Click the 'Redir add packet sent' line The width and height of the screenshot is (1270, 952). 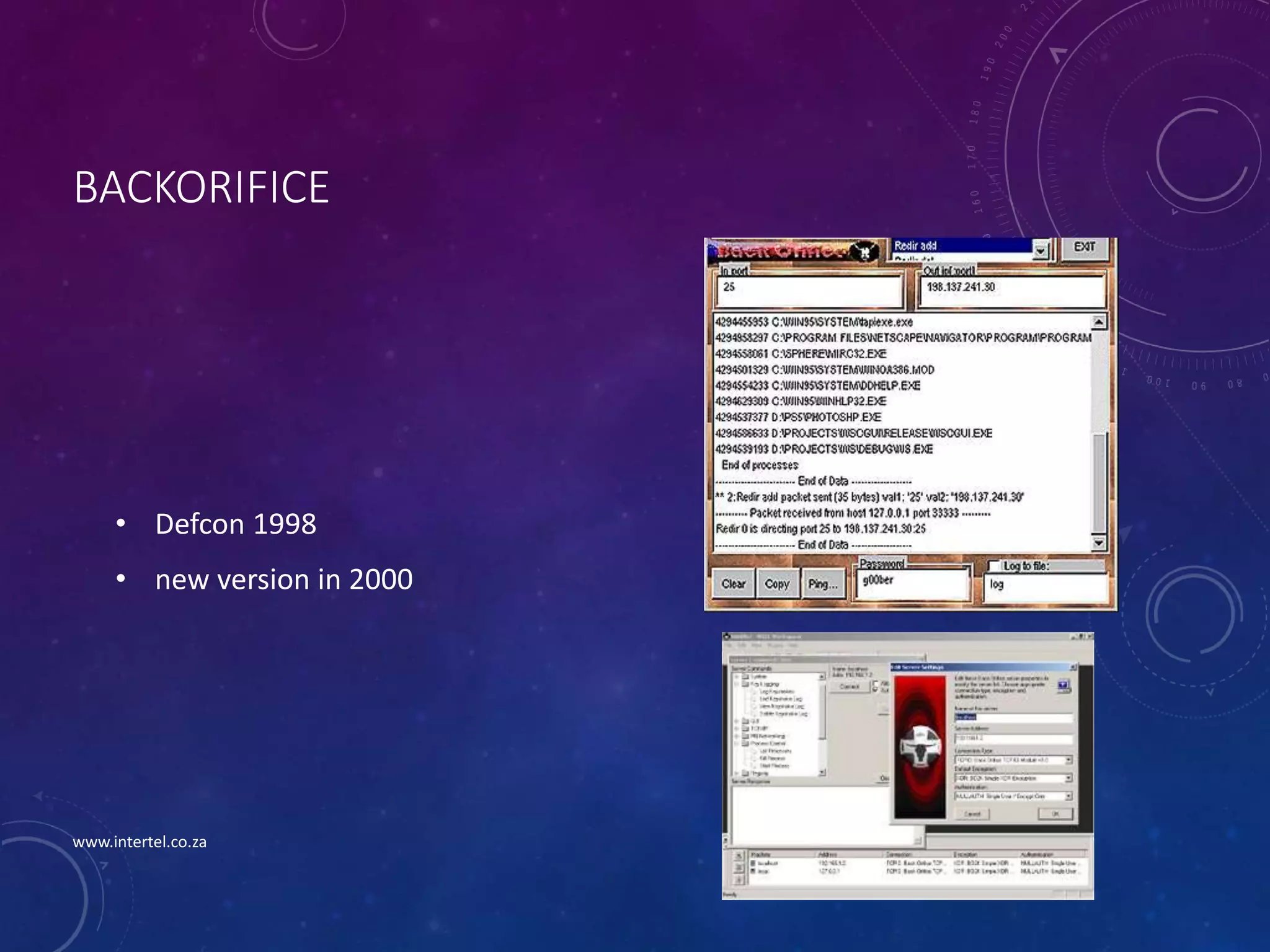[x=869, y=497]
